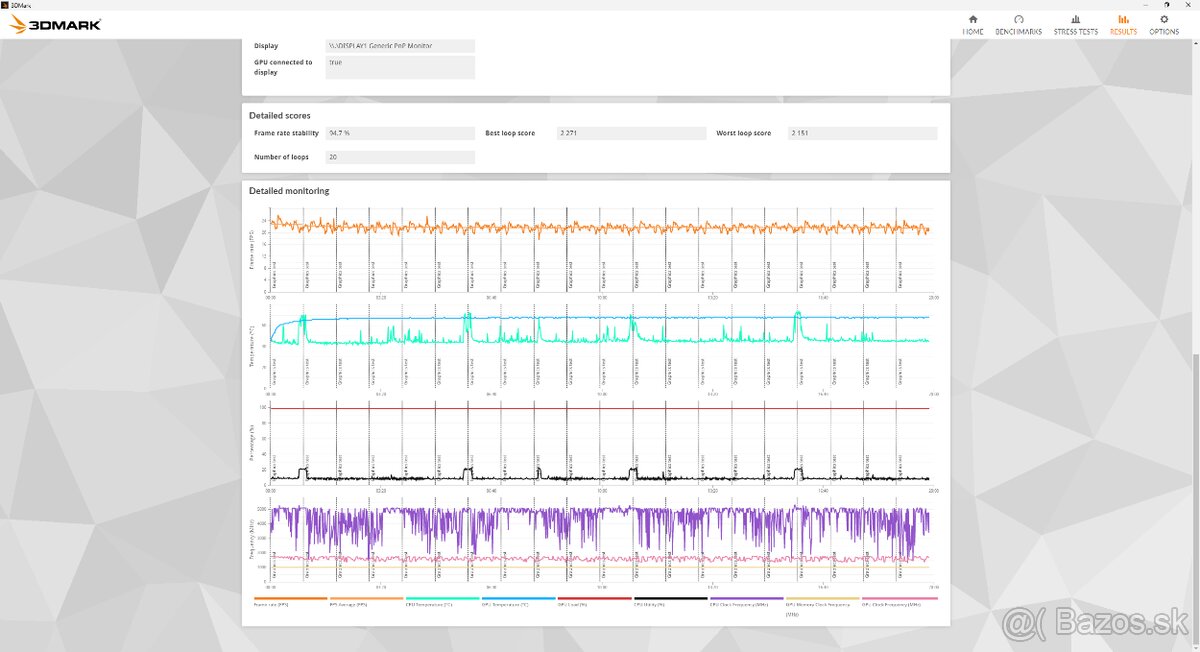1200x652 pixels.
Task: Click the orange frame rate chart
Action: click(601, 250)
